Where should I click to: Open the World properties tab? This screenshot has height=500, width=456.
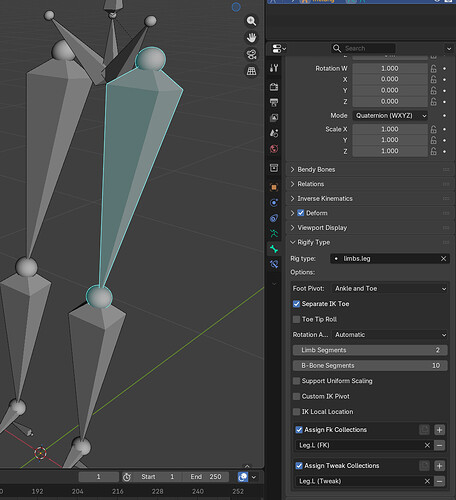click(274, 149)
